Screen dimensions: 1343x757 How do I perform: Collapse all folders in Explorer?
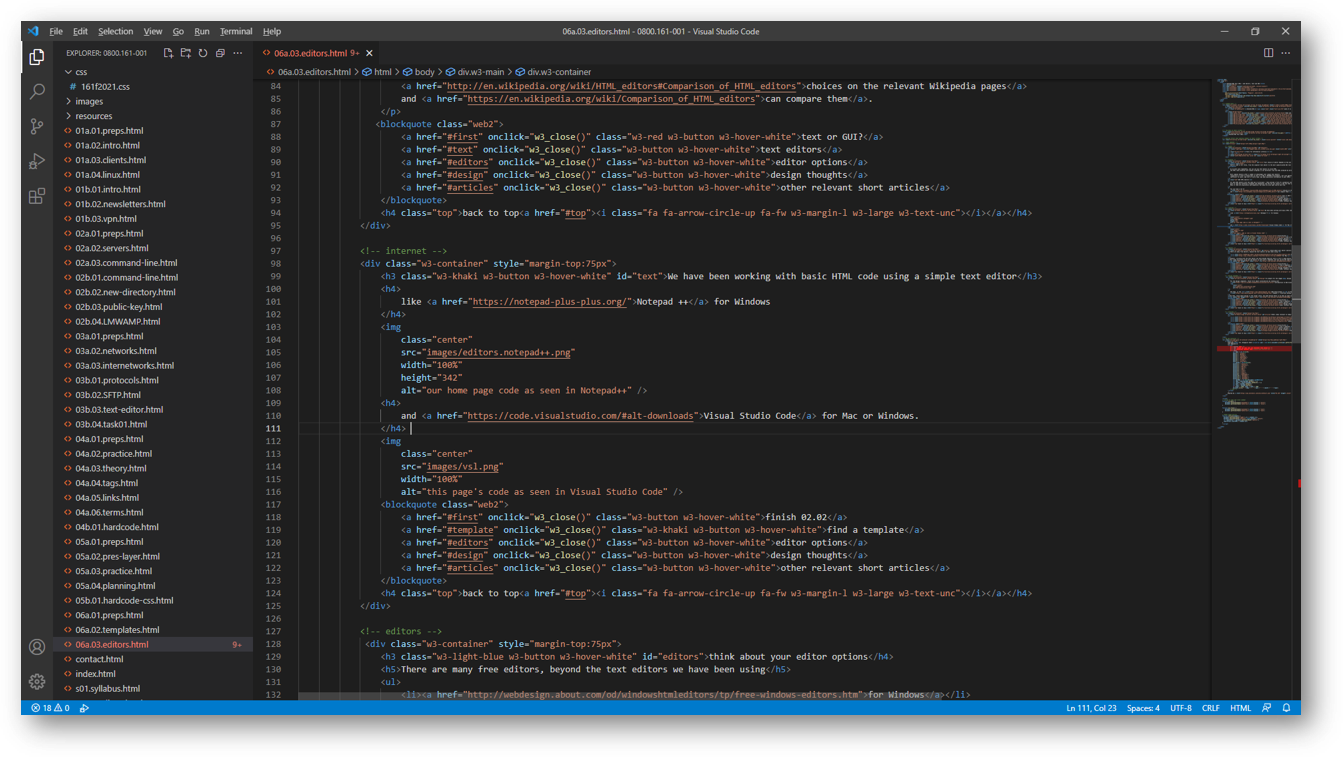point(220,53)
